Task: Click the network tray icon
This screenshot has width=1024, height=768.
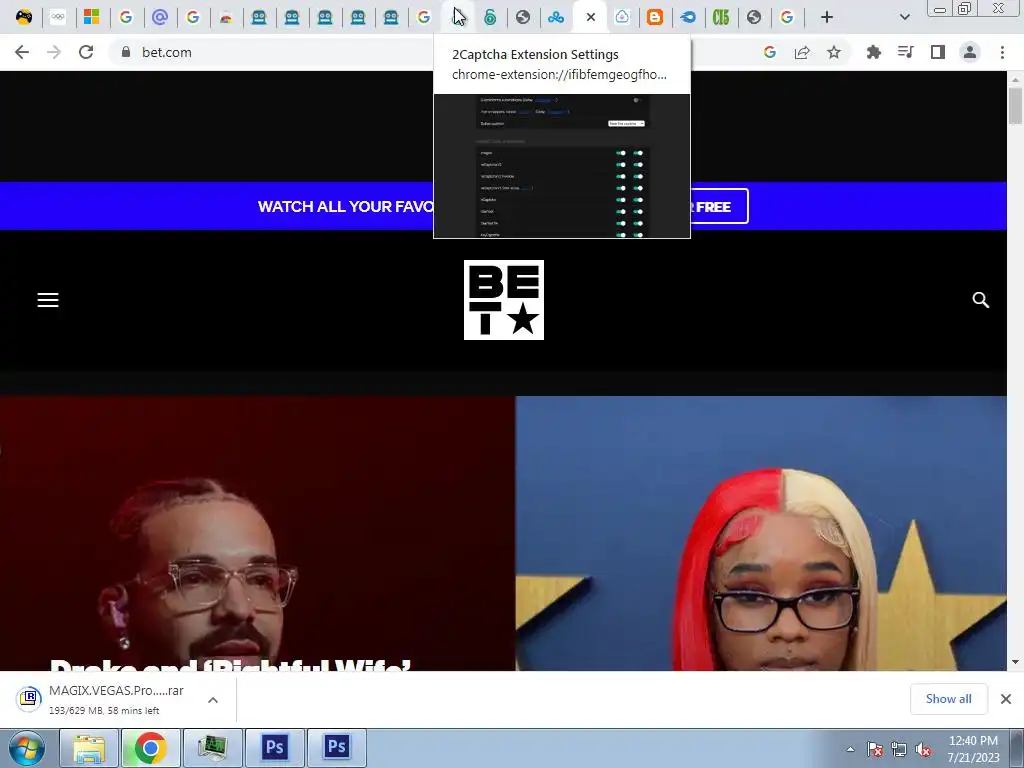Action: (x=899, y=749)
